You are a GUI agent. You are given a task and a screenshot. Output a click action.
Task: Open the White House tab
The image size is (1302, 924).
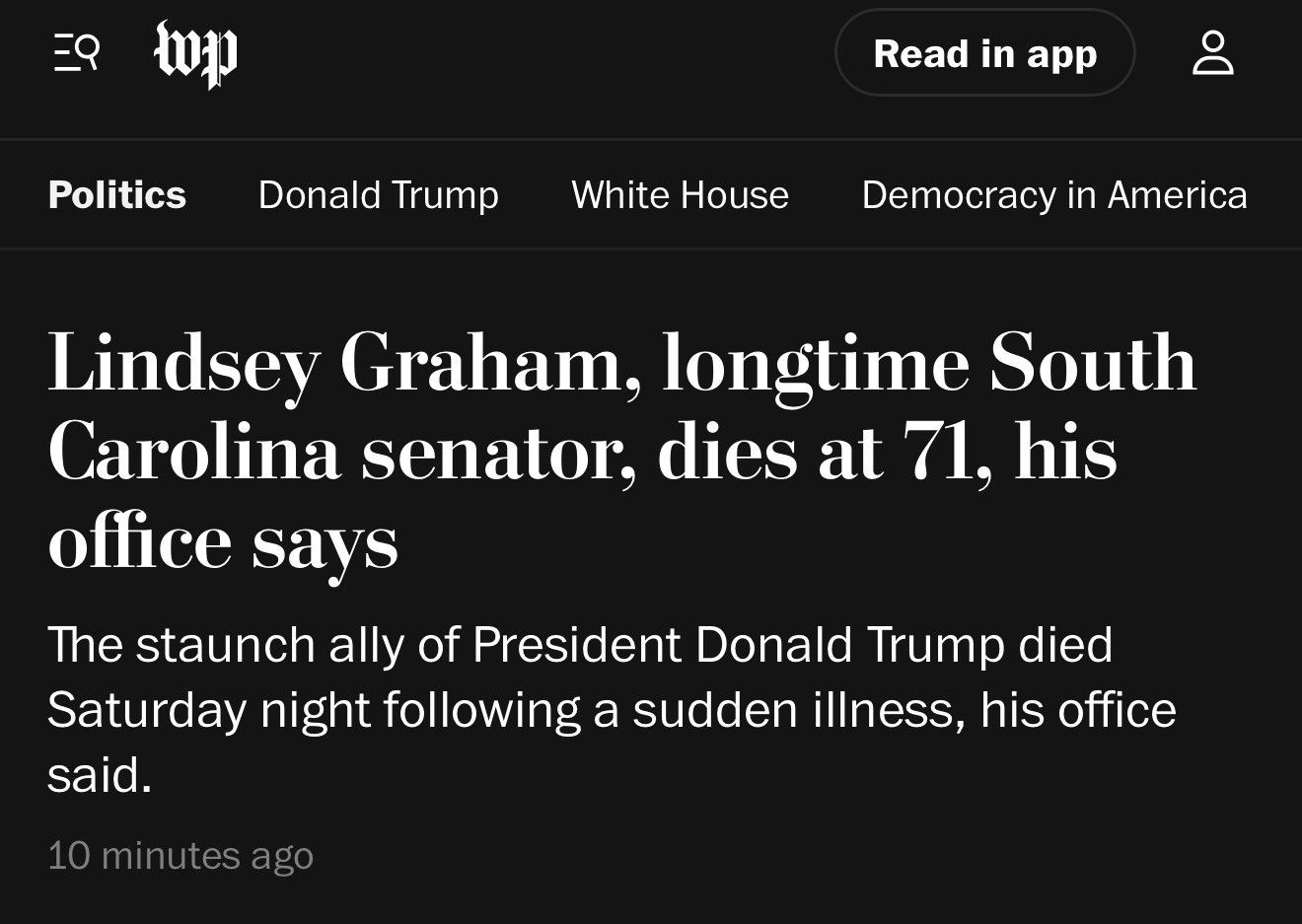680,195
